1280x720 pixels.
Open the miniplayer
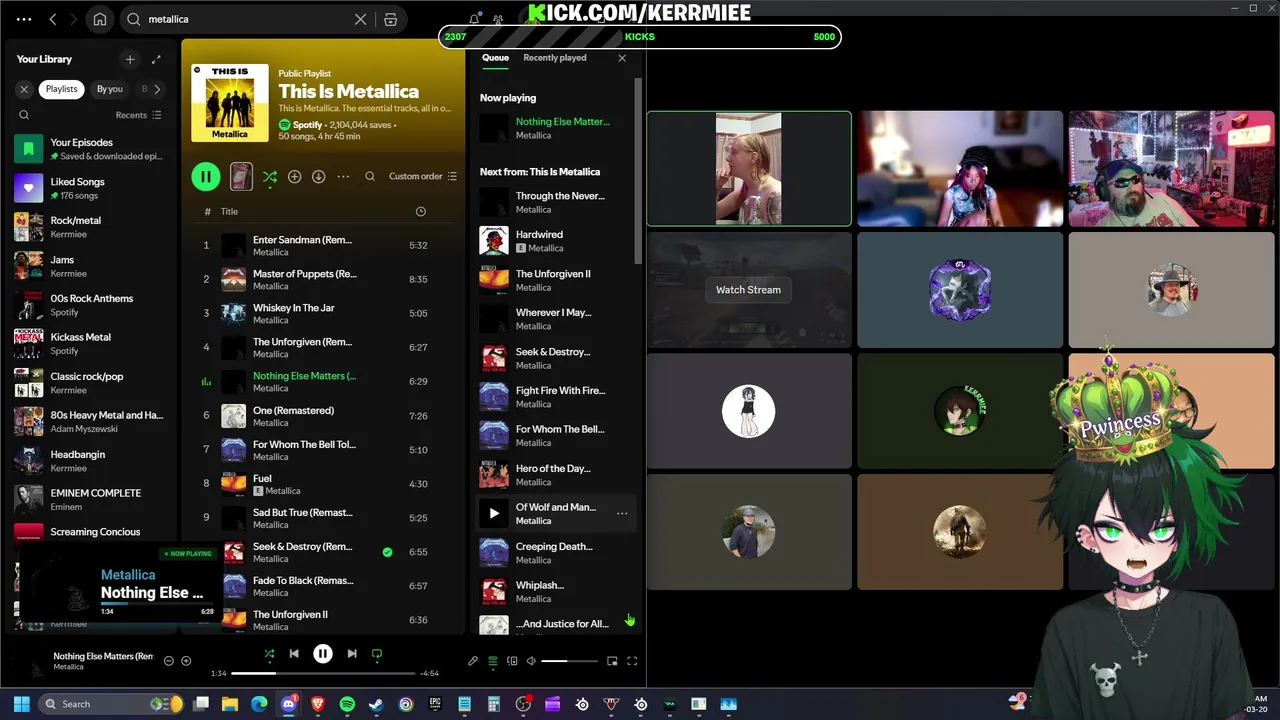tap(612, 661)
